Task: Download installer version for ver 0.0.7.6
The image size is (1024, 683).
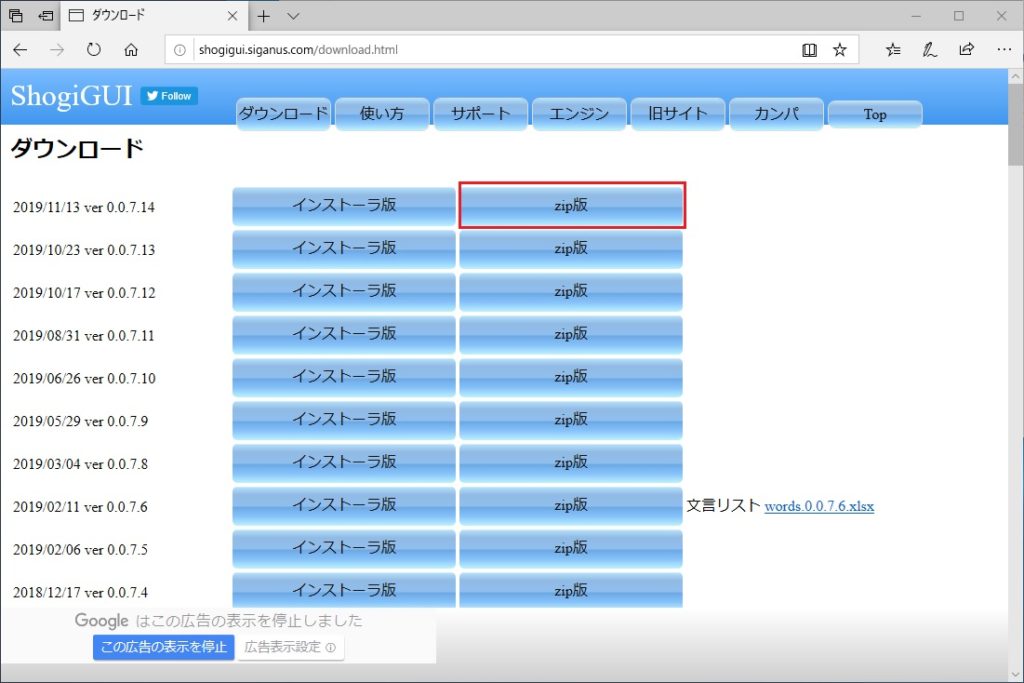Action: coord(344,505)
